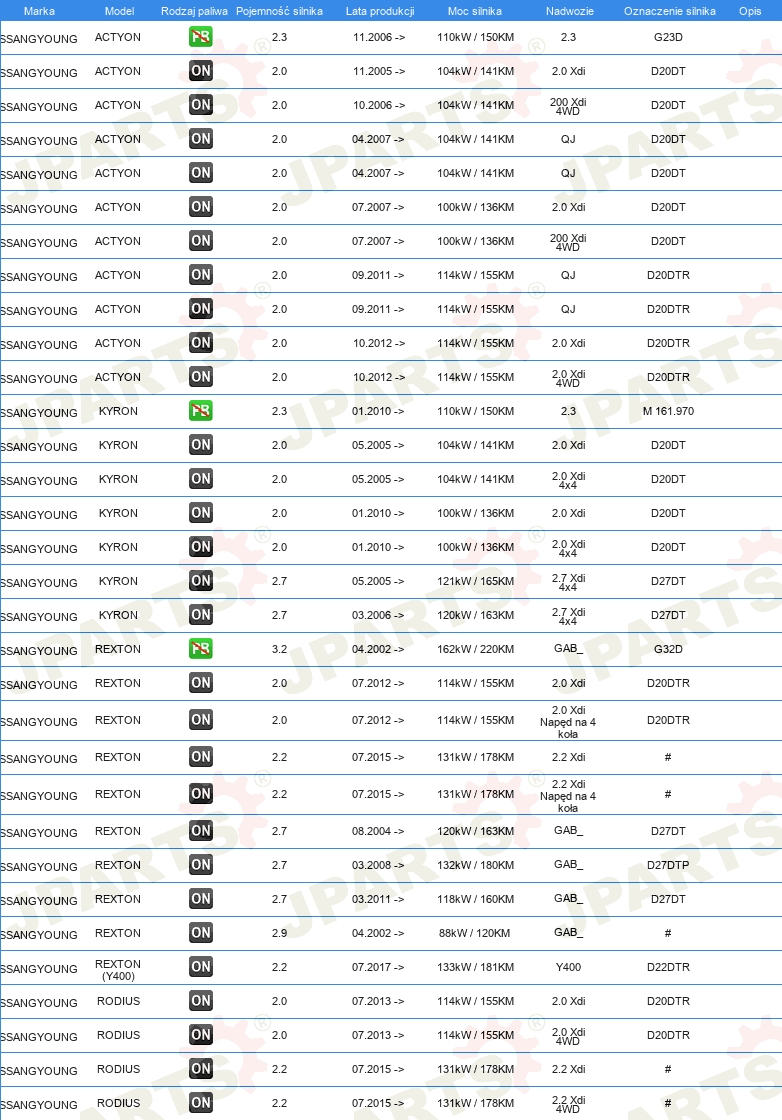782x1120 pixels.
Task: Click the petrol fuel icon in the KYRON M 161.970 row
Action: tap(201, 411)
